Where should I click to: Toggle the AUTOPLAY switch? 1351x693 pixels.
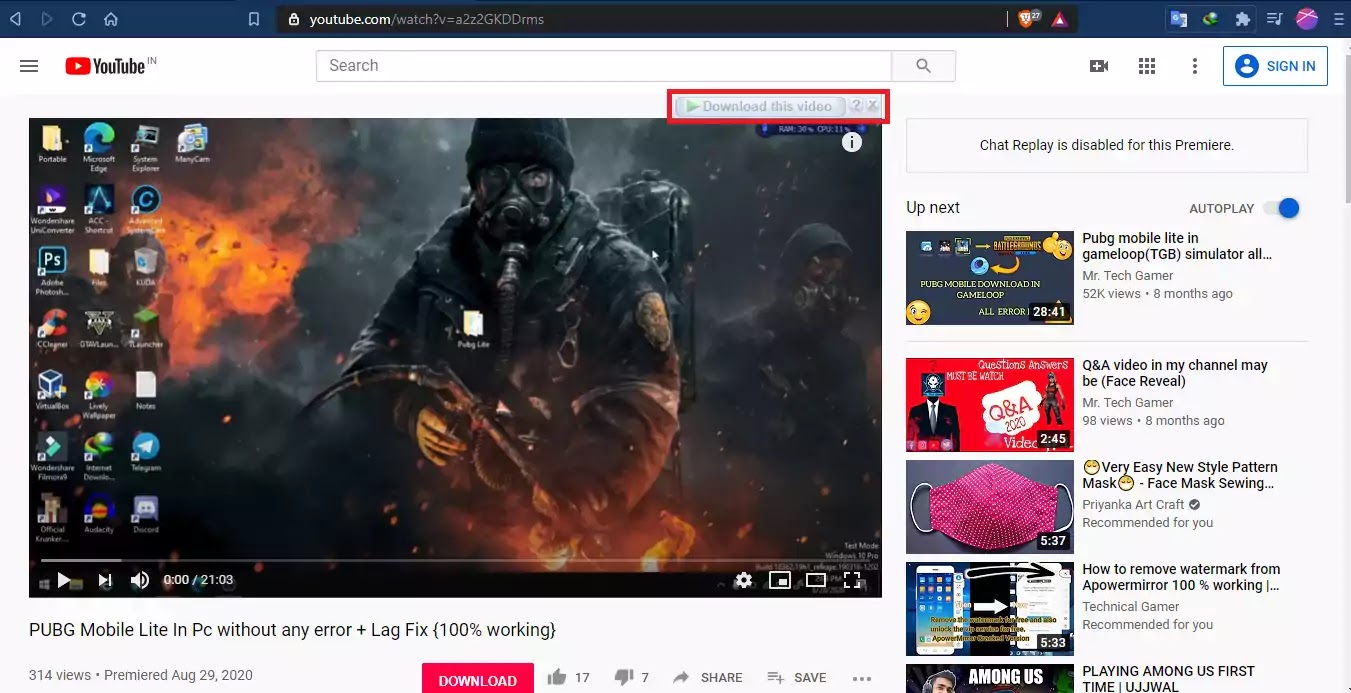click(x=1281, y=208)
